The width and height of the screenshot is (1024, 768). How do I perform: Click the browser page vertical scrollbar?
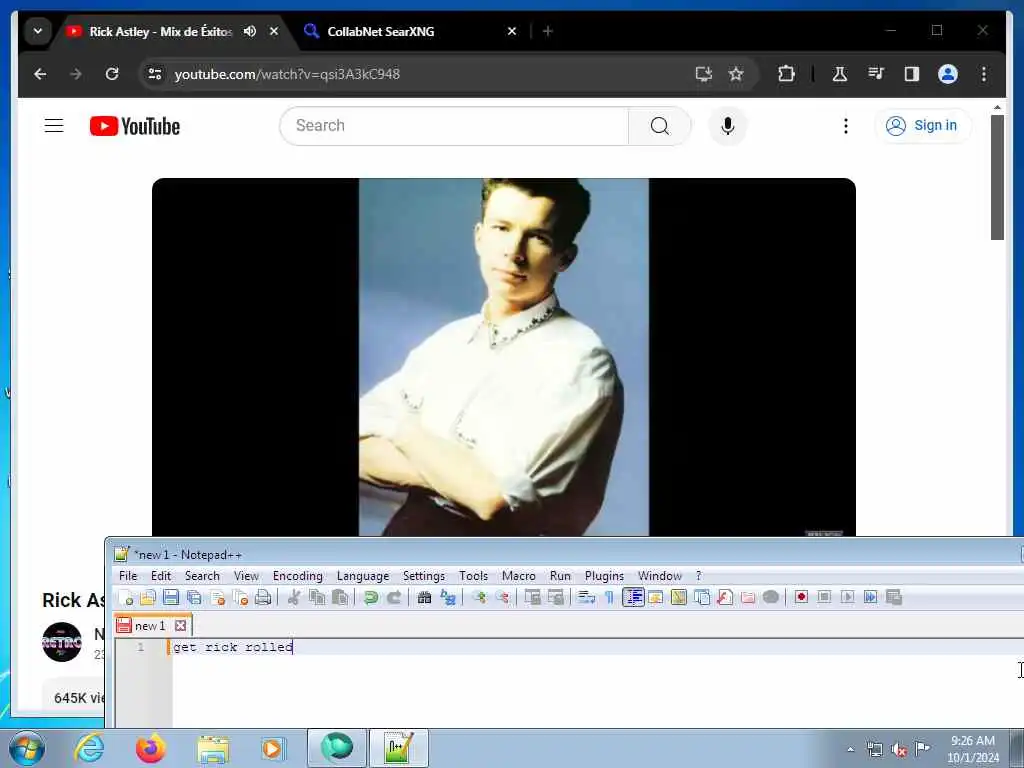pos(997,178)
